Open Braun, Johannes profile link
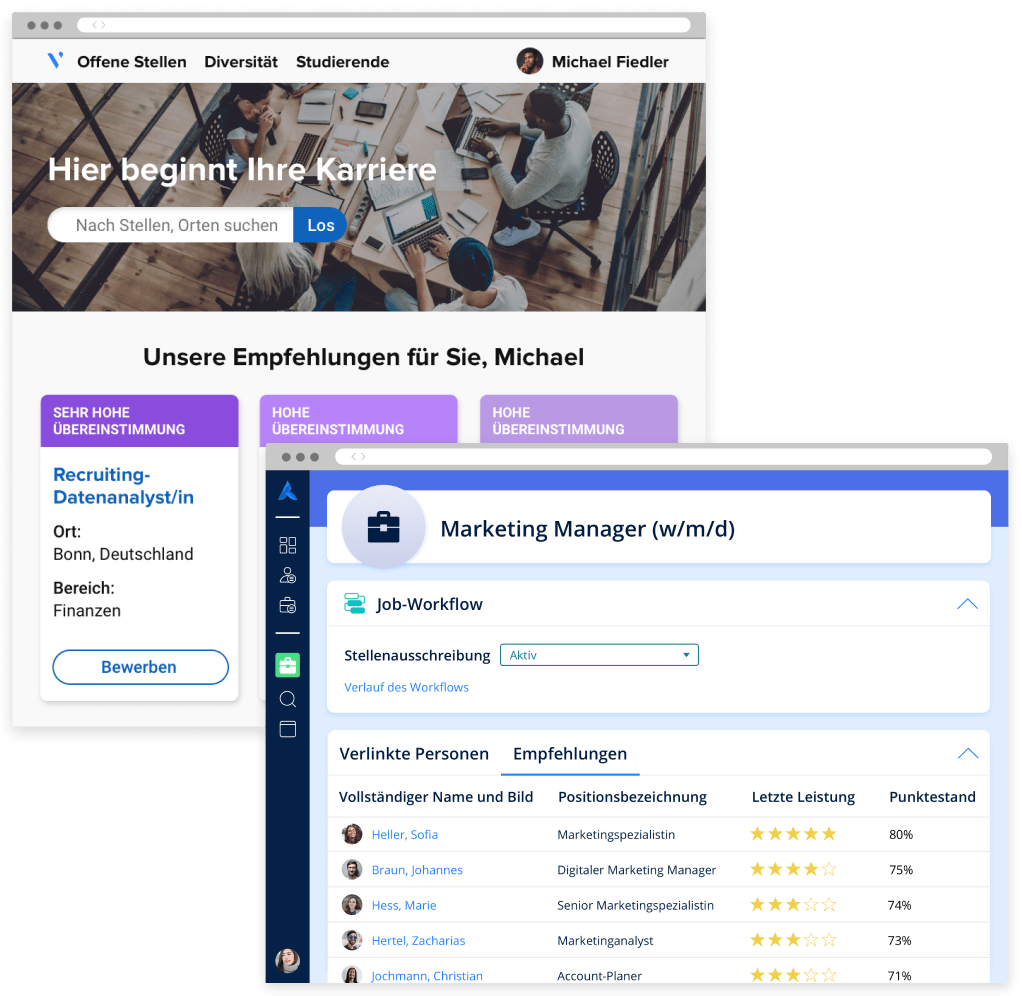 (417, 870)
